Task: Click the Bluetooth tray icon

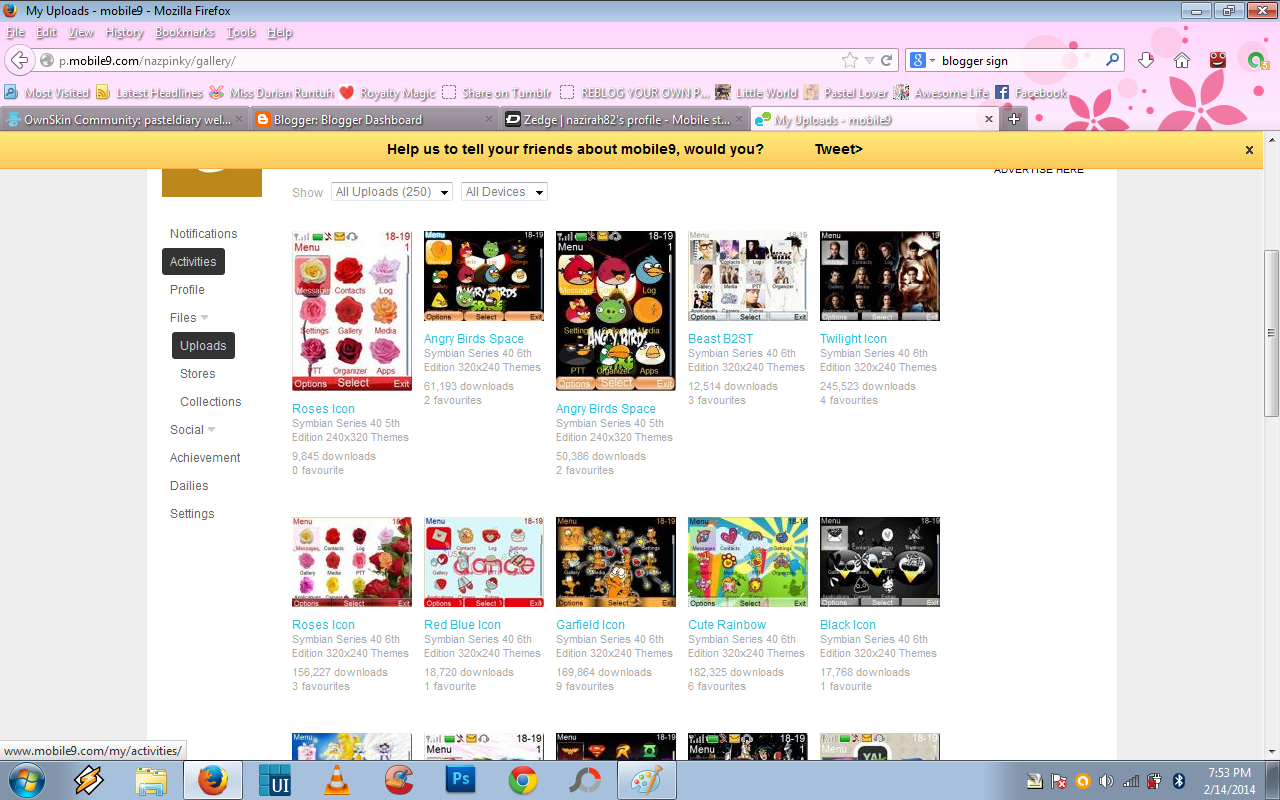Action: [x=1178, y=781]
